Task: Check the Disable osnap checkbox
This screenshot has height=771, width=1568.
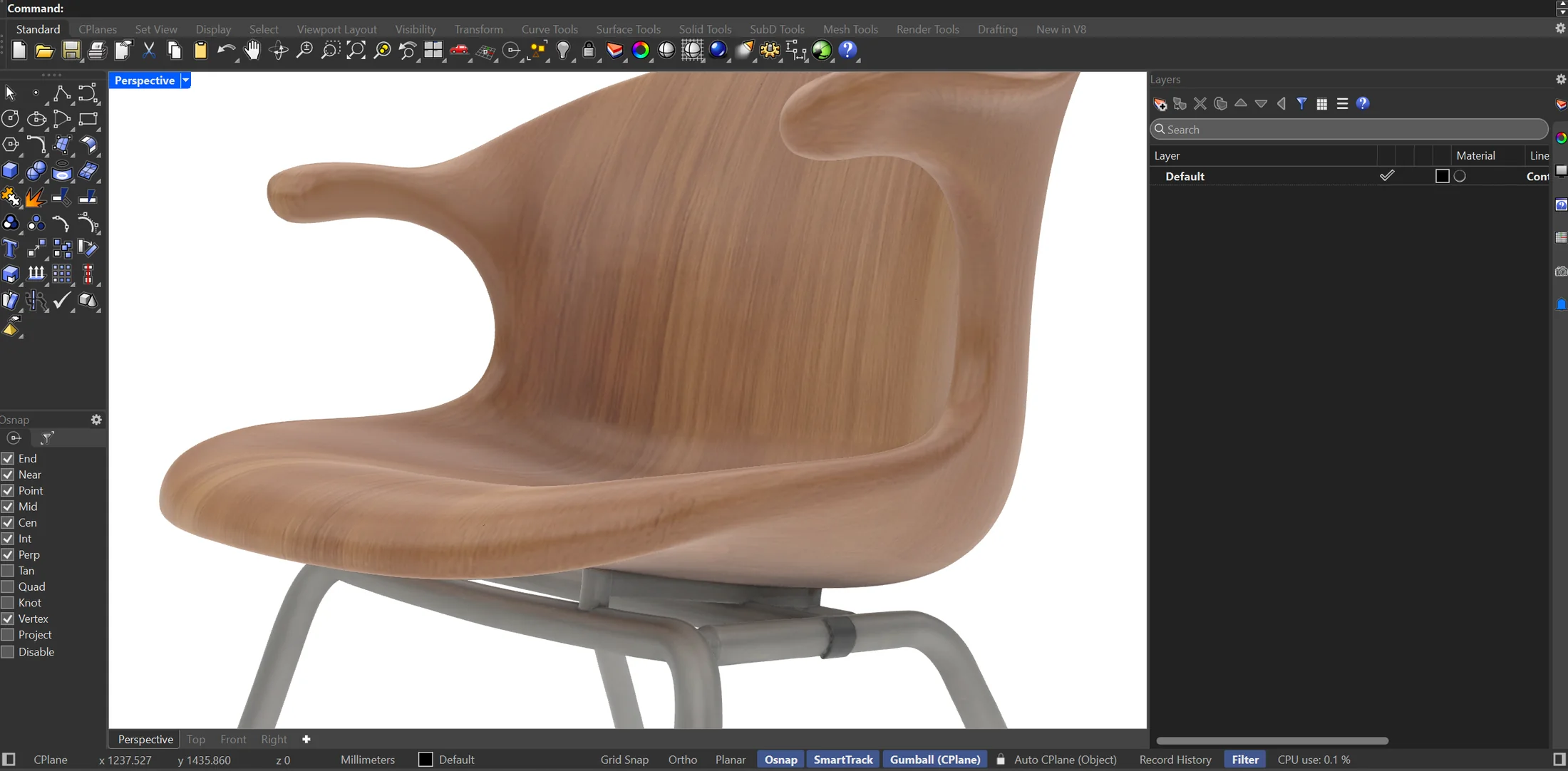Action: 8,652
